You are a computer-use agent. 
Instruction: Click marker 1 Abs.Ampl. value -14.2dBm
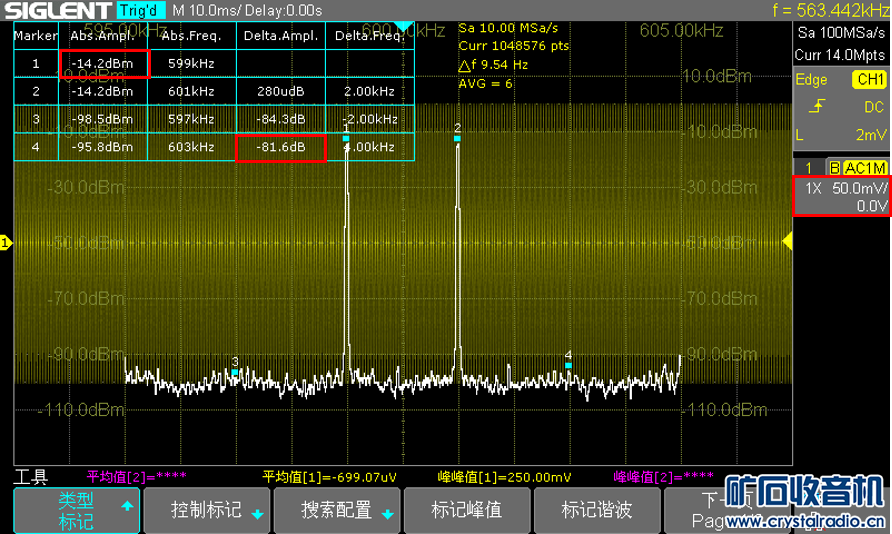[104, 63]
